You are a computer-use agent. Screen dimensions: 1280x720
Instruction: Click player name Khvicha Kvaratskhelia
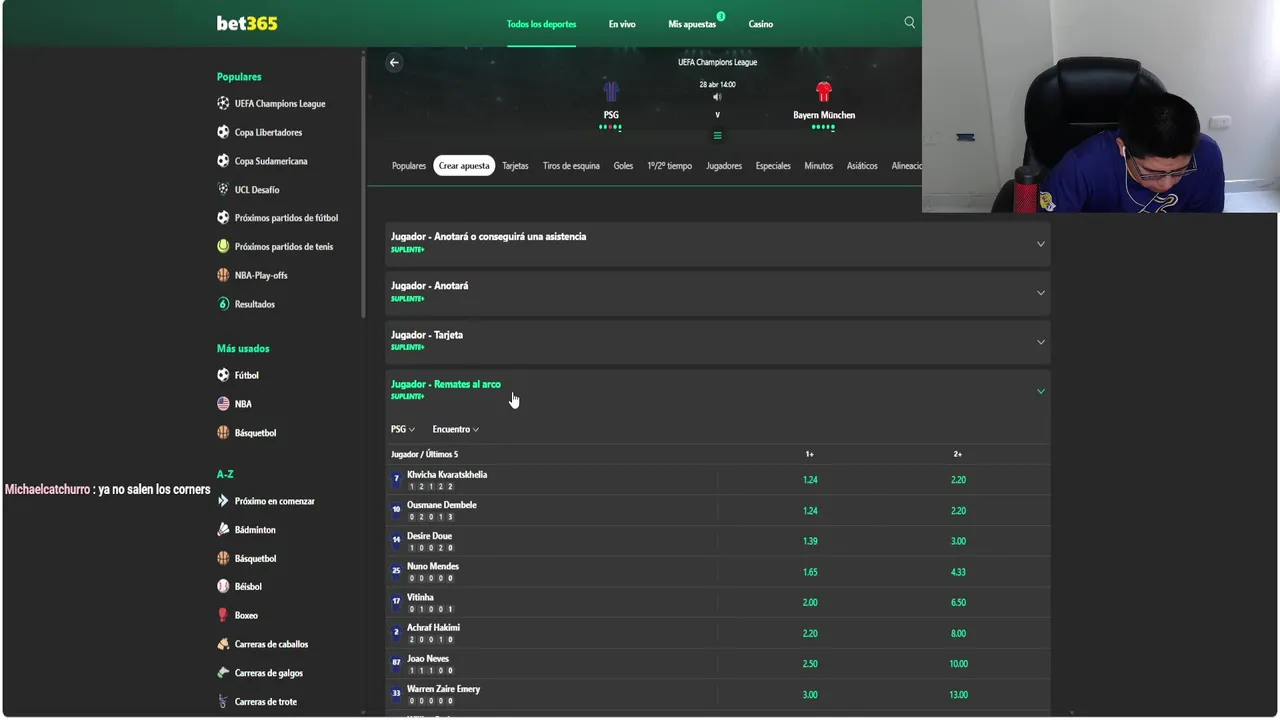pyautogui.click(x=447, y=475)
